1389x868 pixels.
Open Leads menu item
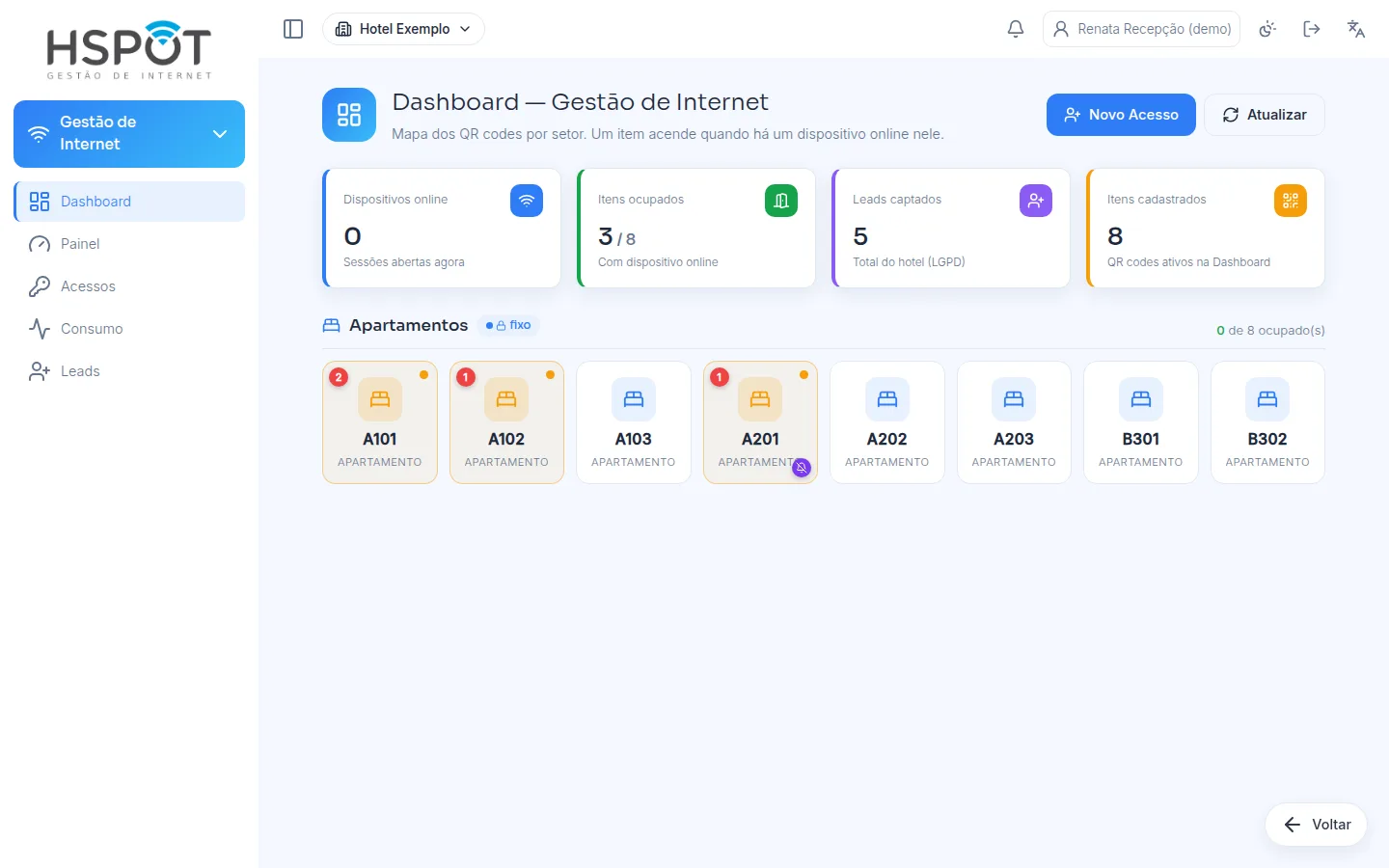click(x=129, y=371)
